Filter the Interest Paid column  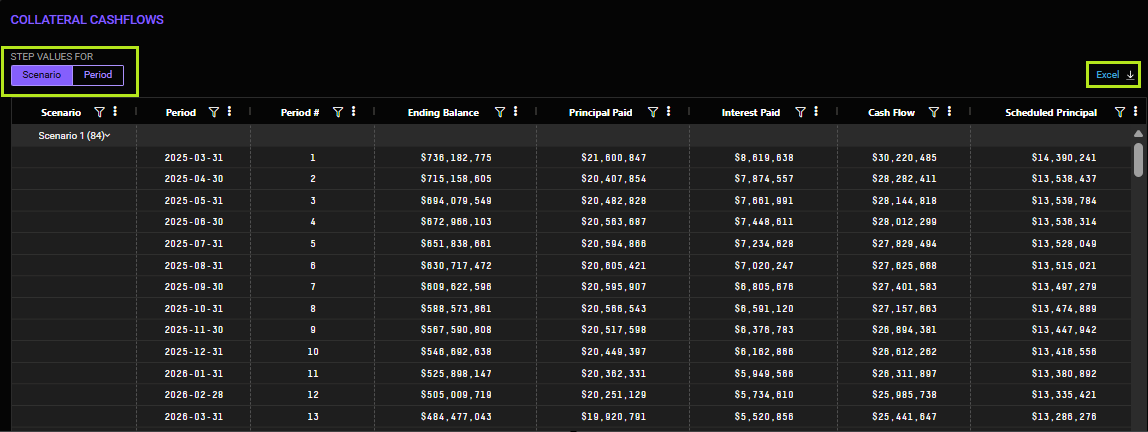[800, 112]
